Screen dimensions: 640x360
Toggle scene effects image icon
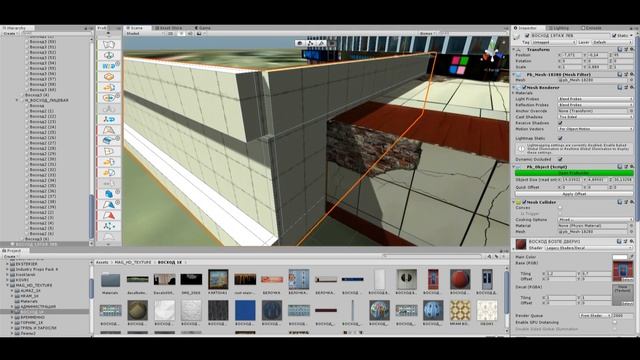[x=200, y=33]
